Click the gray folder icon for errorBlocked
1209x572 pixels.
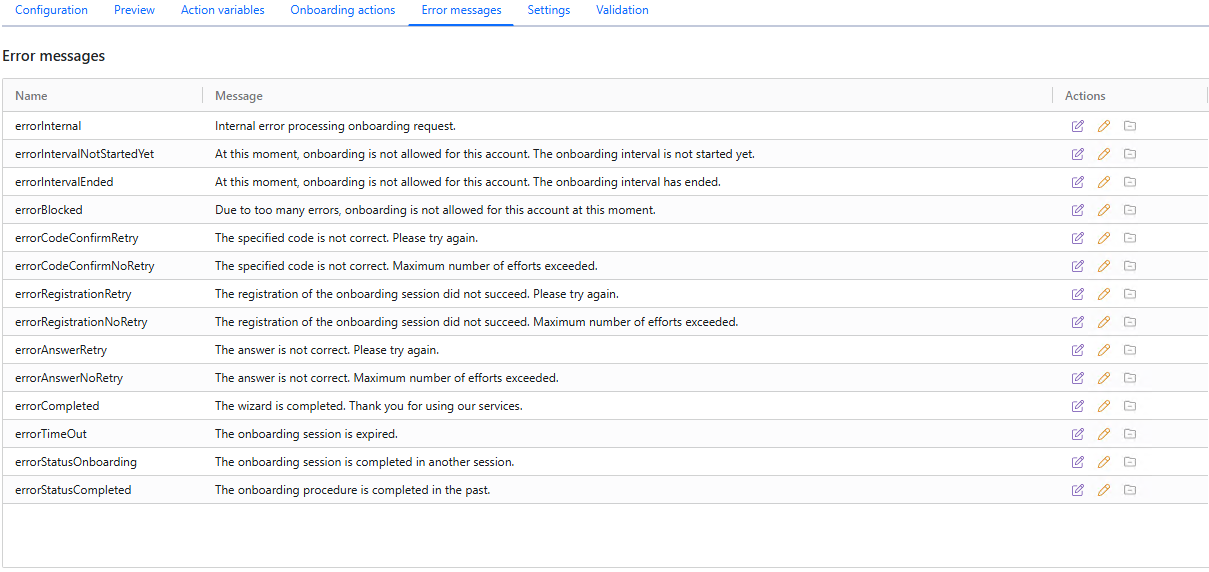[x=1130, y=210]
